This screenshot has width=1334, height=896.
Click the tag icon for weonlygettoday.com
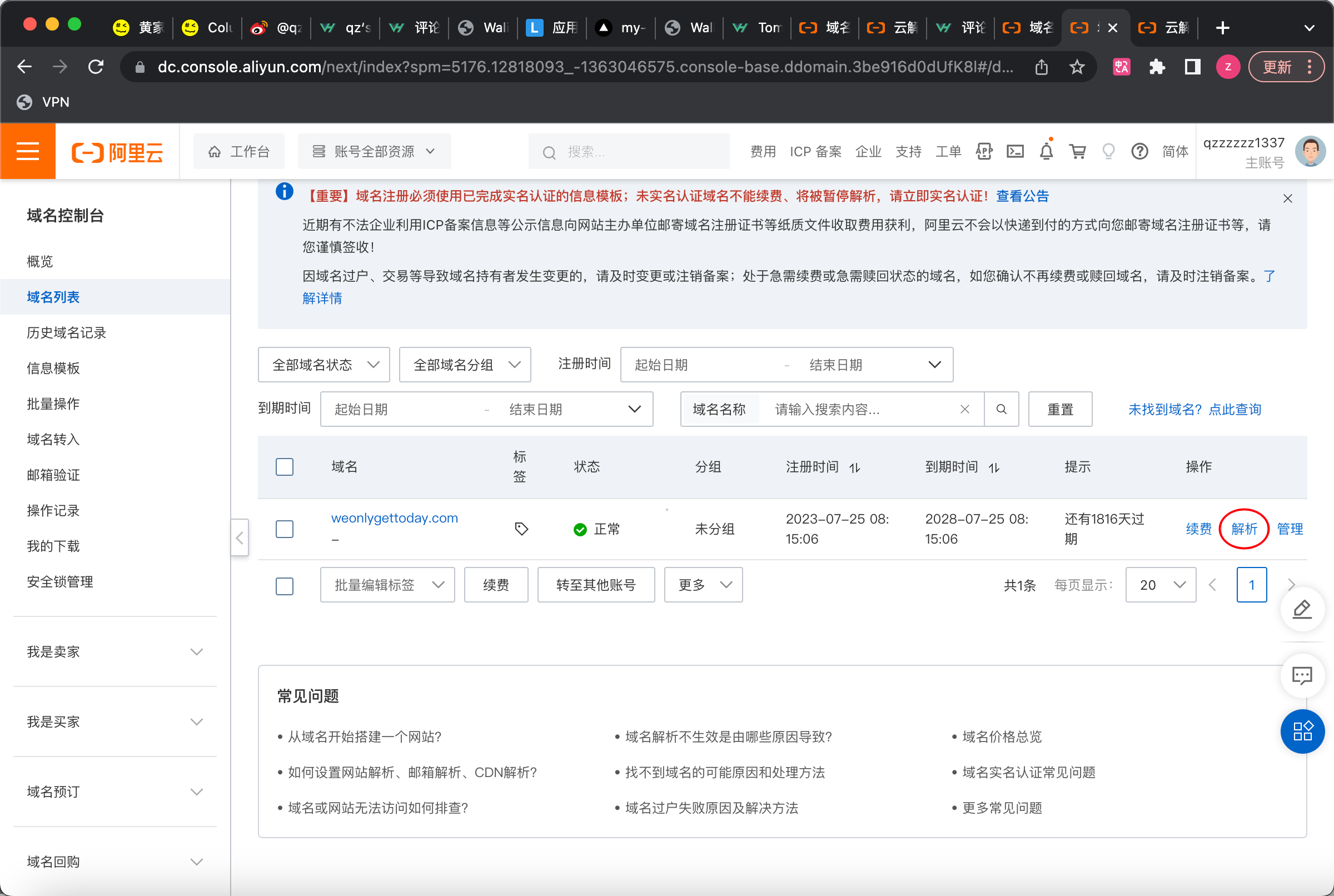pyautogui.click(x=521, y=529)
